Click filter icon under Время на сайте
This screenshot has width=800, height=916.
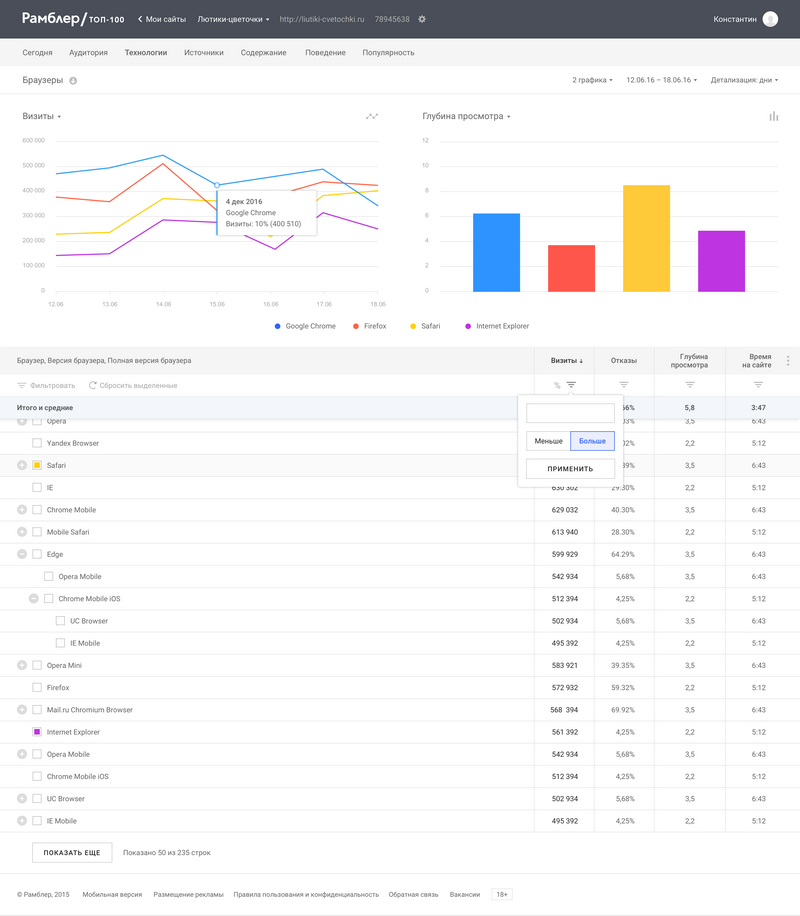pyautogui.click(x=758, y=385)
